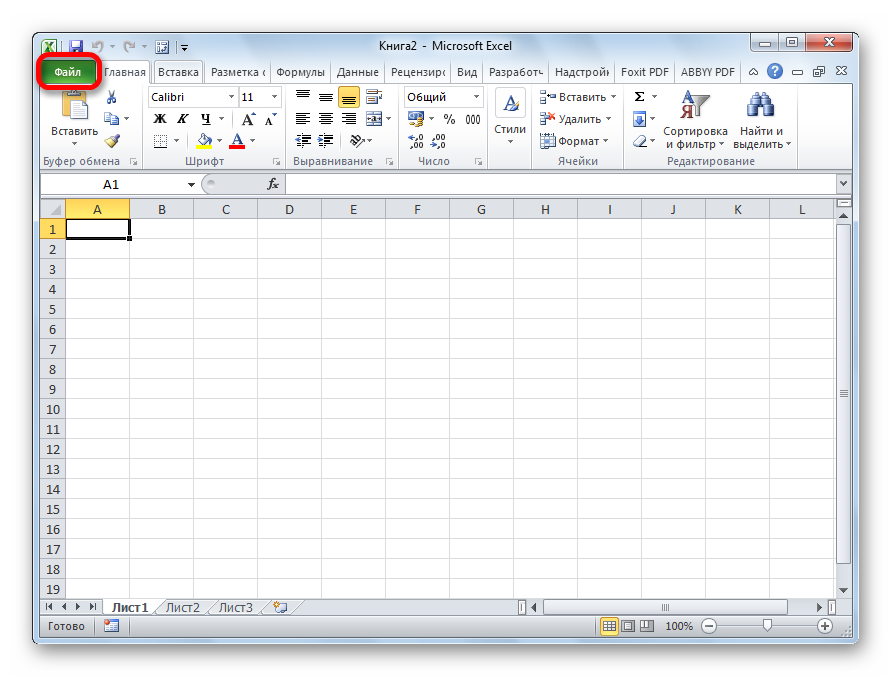Open the Name Box dropdown arrow
892x677 pixels.
pos(192,185)
